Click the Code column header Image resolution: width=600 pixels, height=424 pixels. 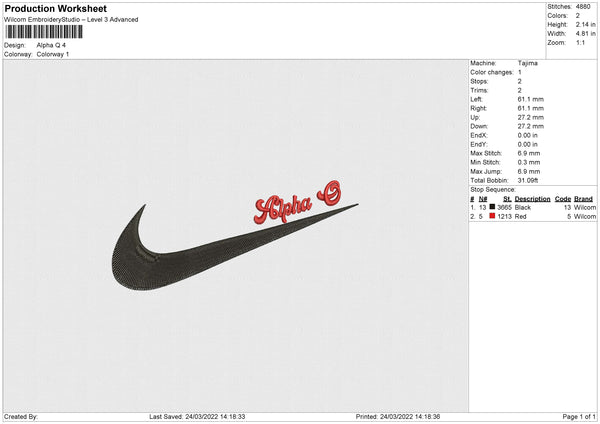[563, 199]
